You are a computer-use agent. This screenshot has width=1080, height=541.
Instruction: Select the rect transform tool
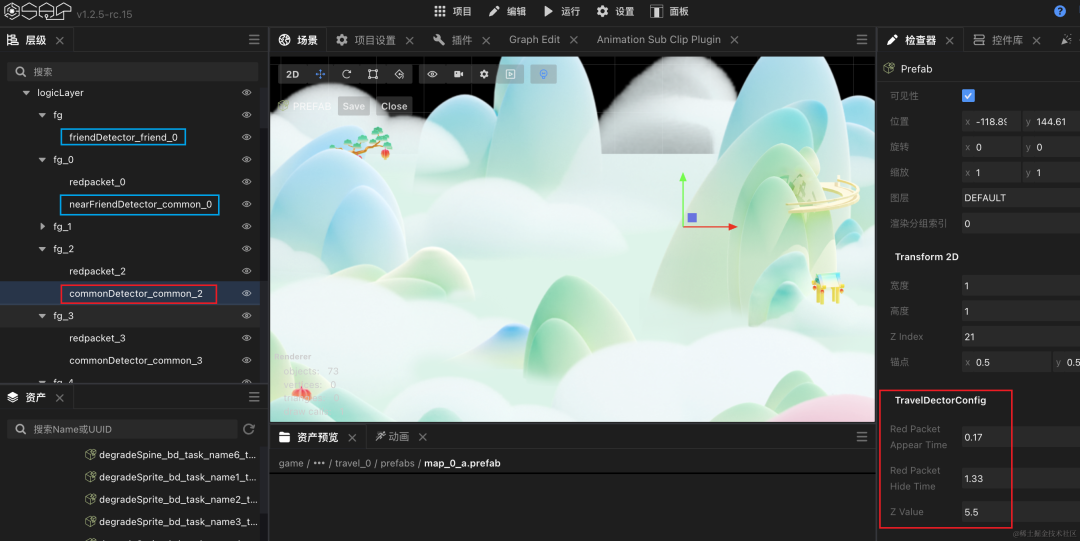(x=373, y=74)
